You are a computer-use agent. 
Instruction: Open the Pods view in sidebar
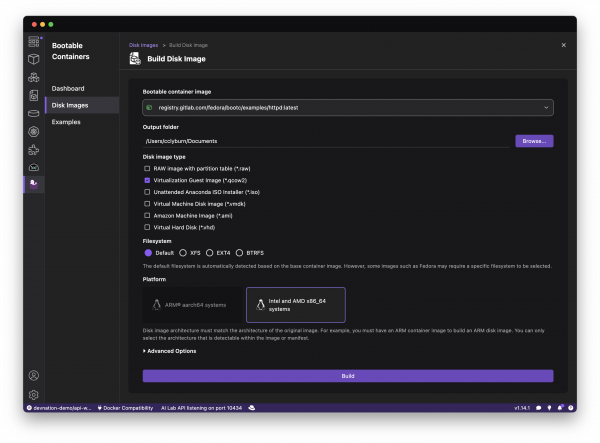coord(34,77)
